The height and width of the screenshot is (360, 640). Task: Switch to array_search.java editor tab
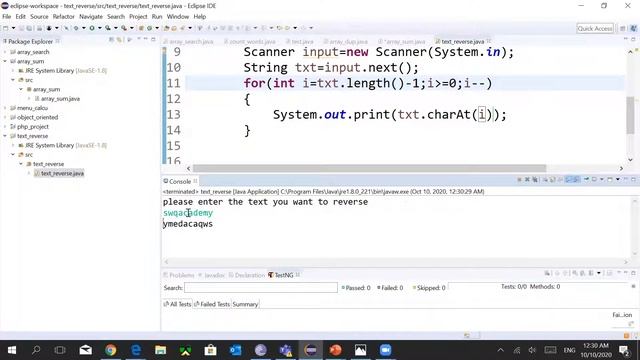(188, 42)
